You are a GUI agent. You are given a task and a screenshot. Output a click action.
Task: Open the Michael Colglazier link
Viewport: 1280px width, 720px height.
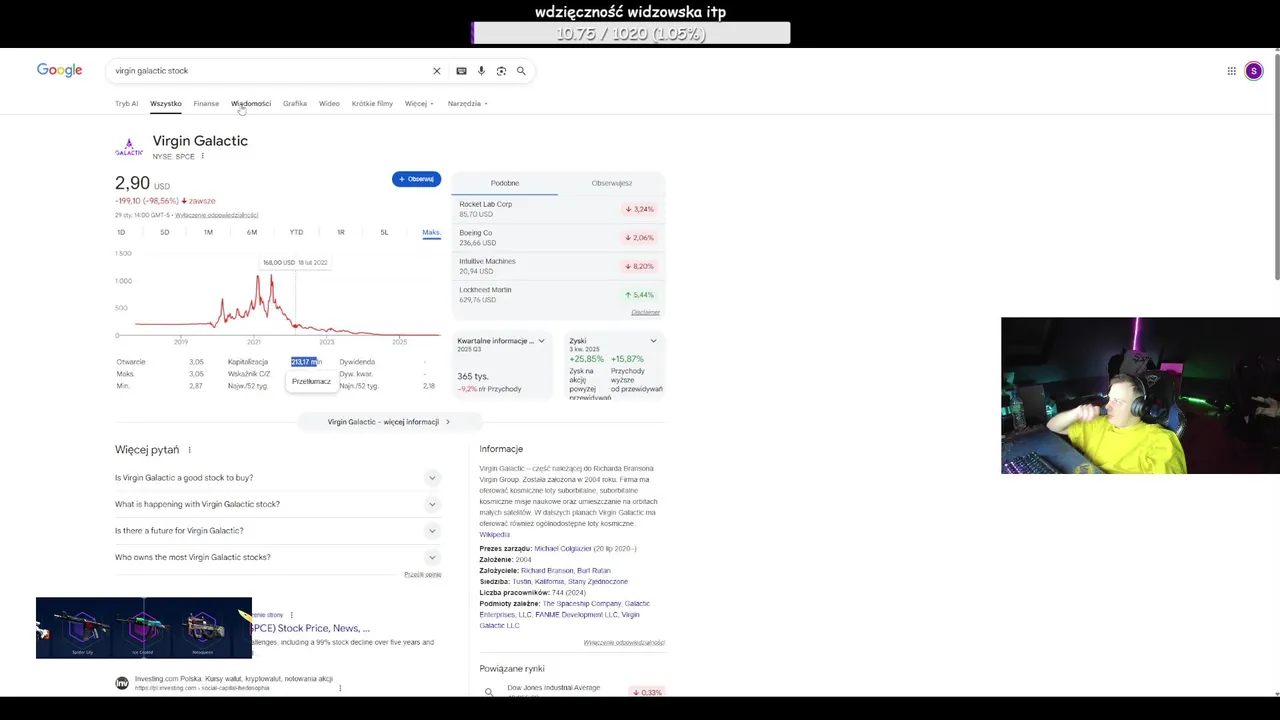(563, 548)
